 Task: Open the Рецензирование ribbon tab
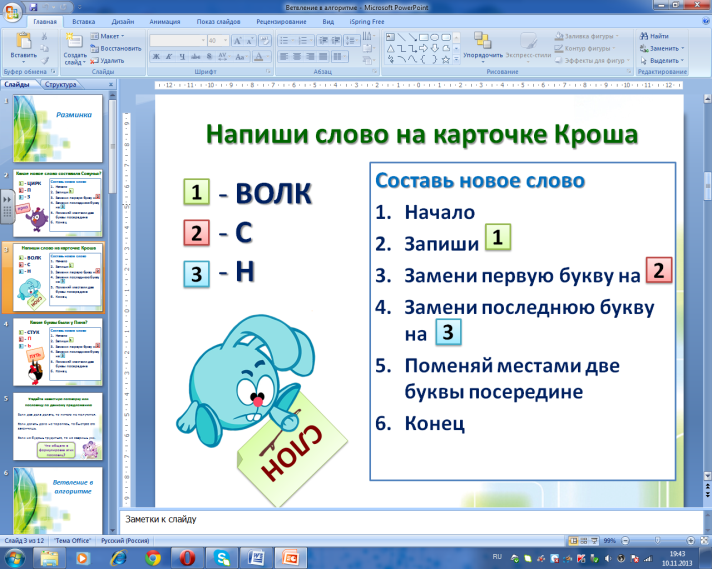pyautogui.click(x=281, y=21)
